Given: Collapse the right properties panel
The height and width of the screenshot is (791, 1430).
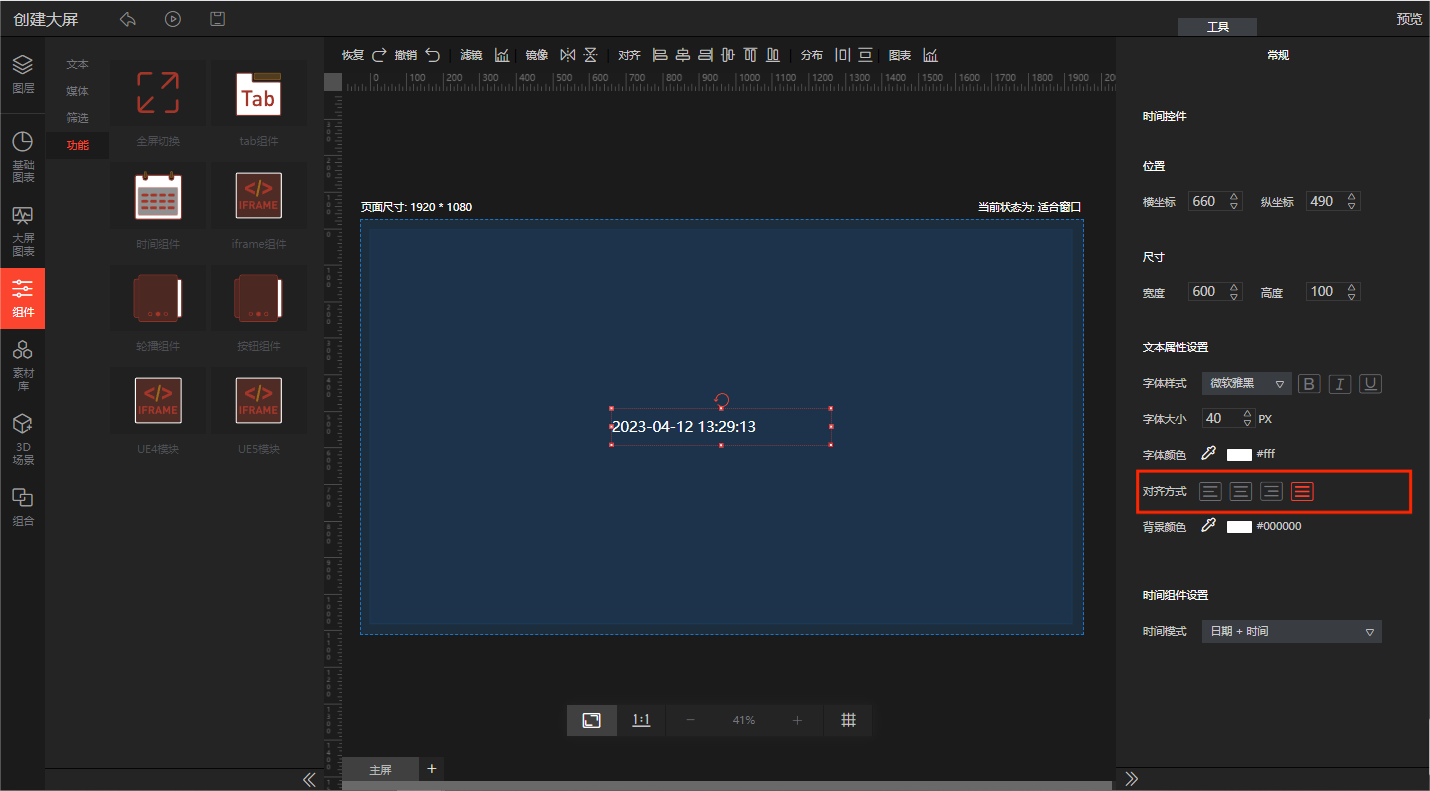Looking at the screenshot, I should pyautogui.click(x=1132, y=779).
